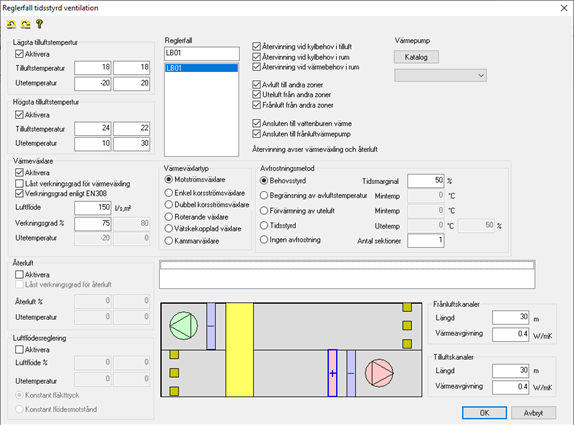The height and width of the screenshot is (425, 574).
Task: Click Tilluftskanaler Värmeavgivning field
Action: (x=511, y=387)
